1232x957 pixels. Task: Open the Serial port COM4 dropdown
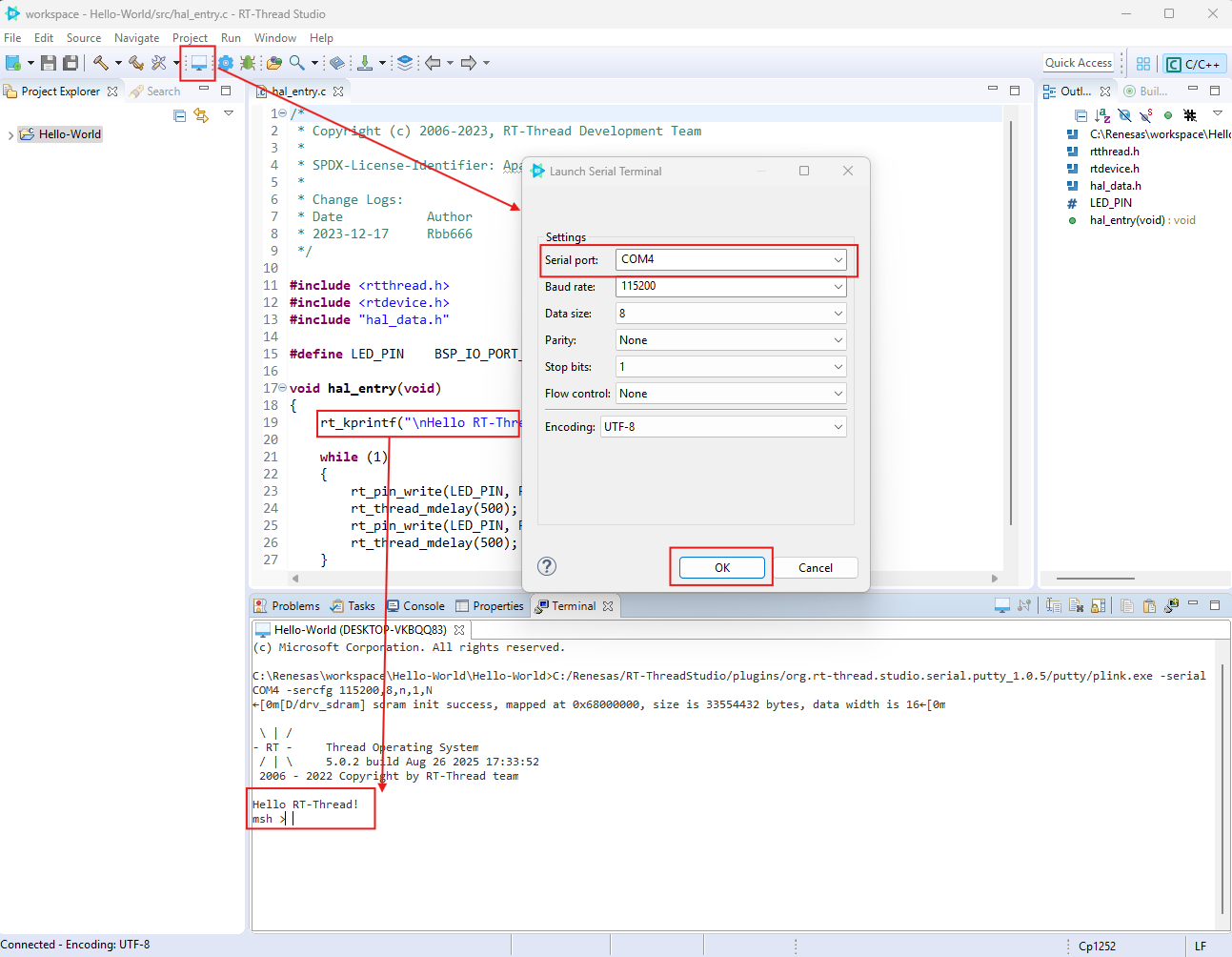(838, 259)
